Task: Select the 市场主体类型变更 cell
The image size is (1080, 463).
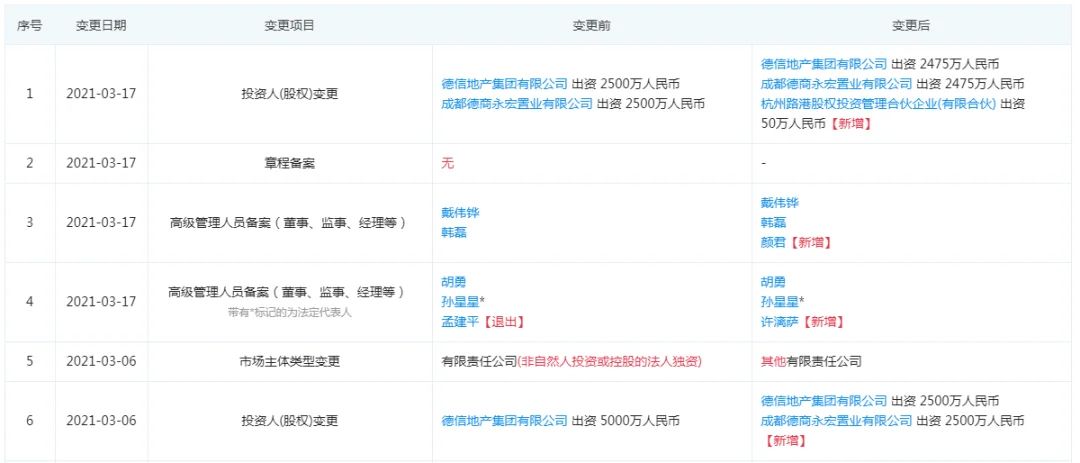Action: [x=290, y=362]
